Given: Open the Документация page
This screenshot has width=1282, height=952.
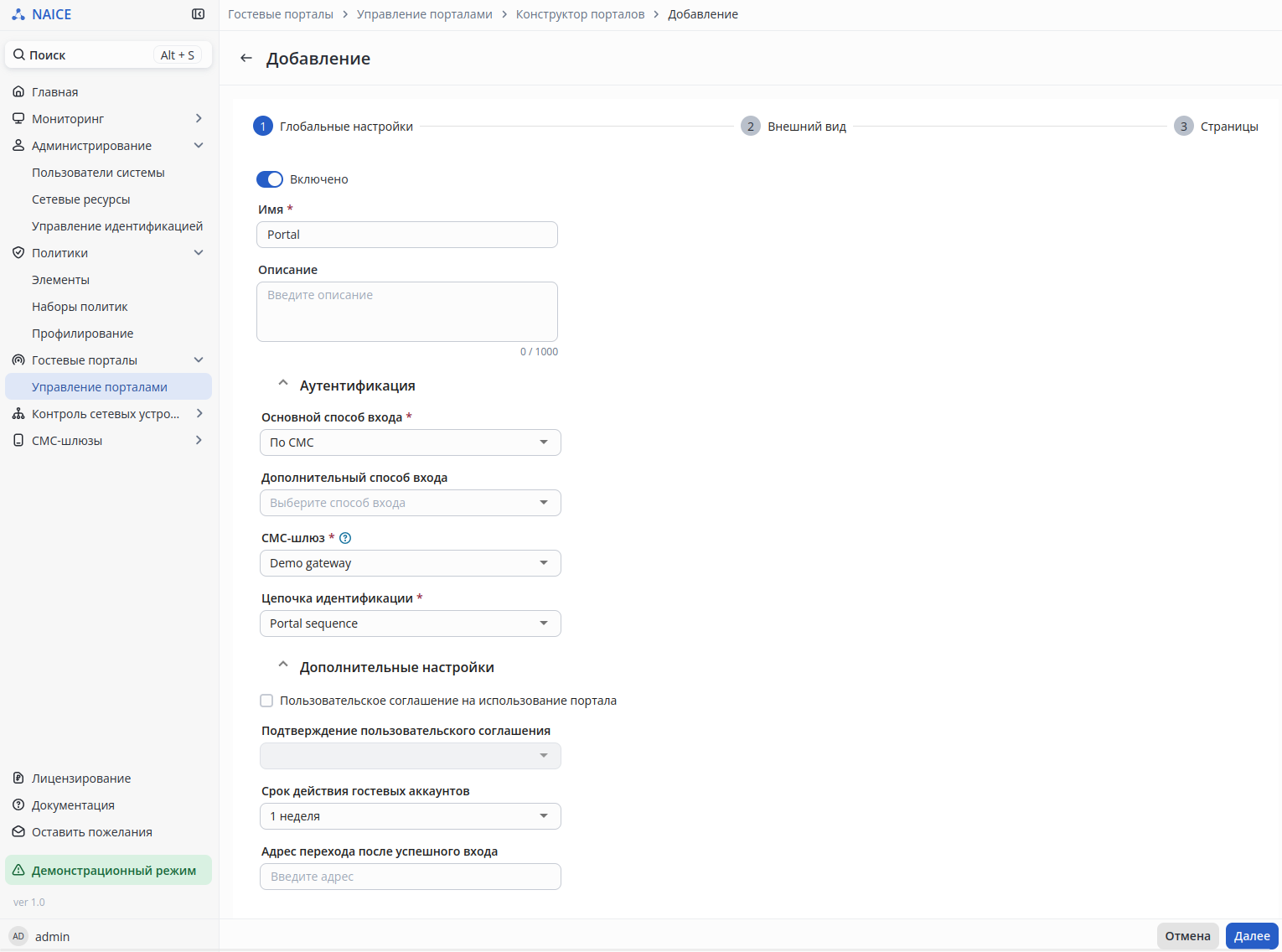Looking at the screenshot, I should 73,805.
